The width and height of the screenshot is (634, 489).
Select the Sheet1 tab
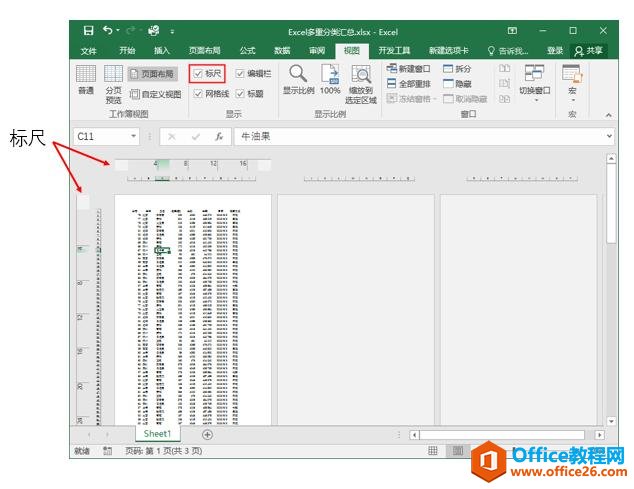pos(157,434)
